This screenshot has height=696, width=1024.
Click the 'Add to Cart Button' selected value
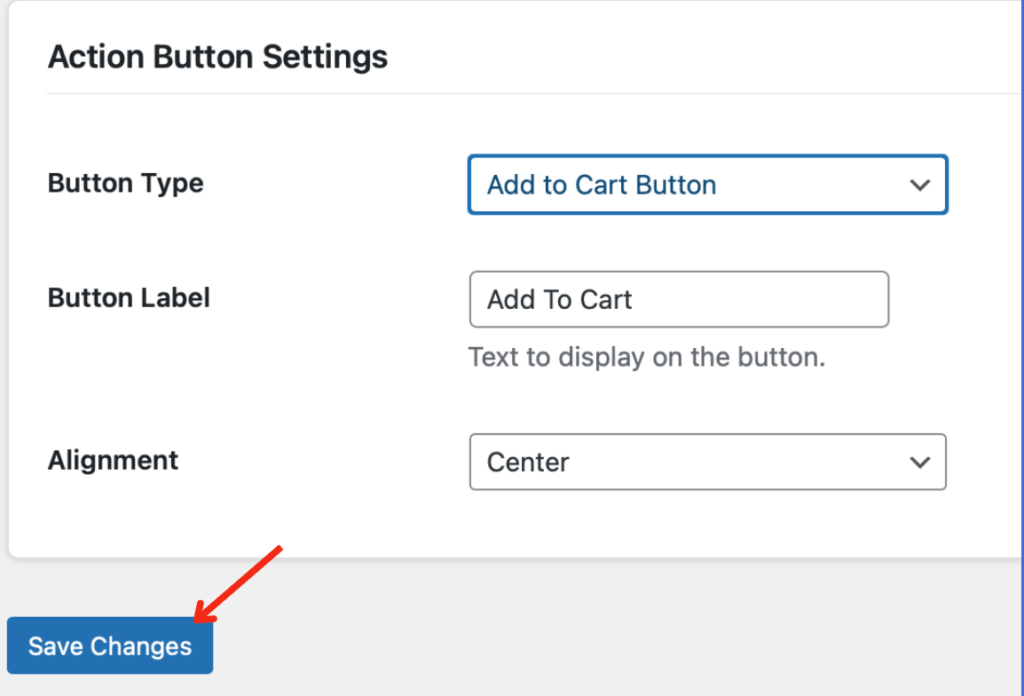click(601, 185)
